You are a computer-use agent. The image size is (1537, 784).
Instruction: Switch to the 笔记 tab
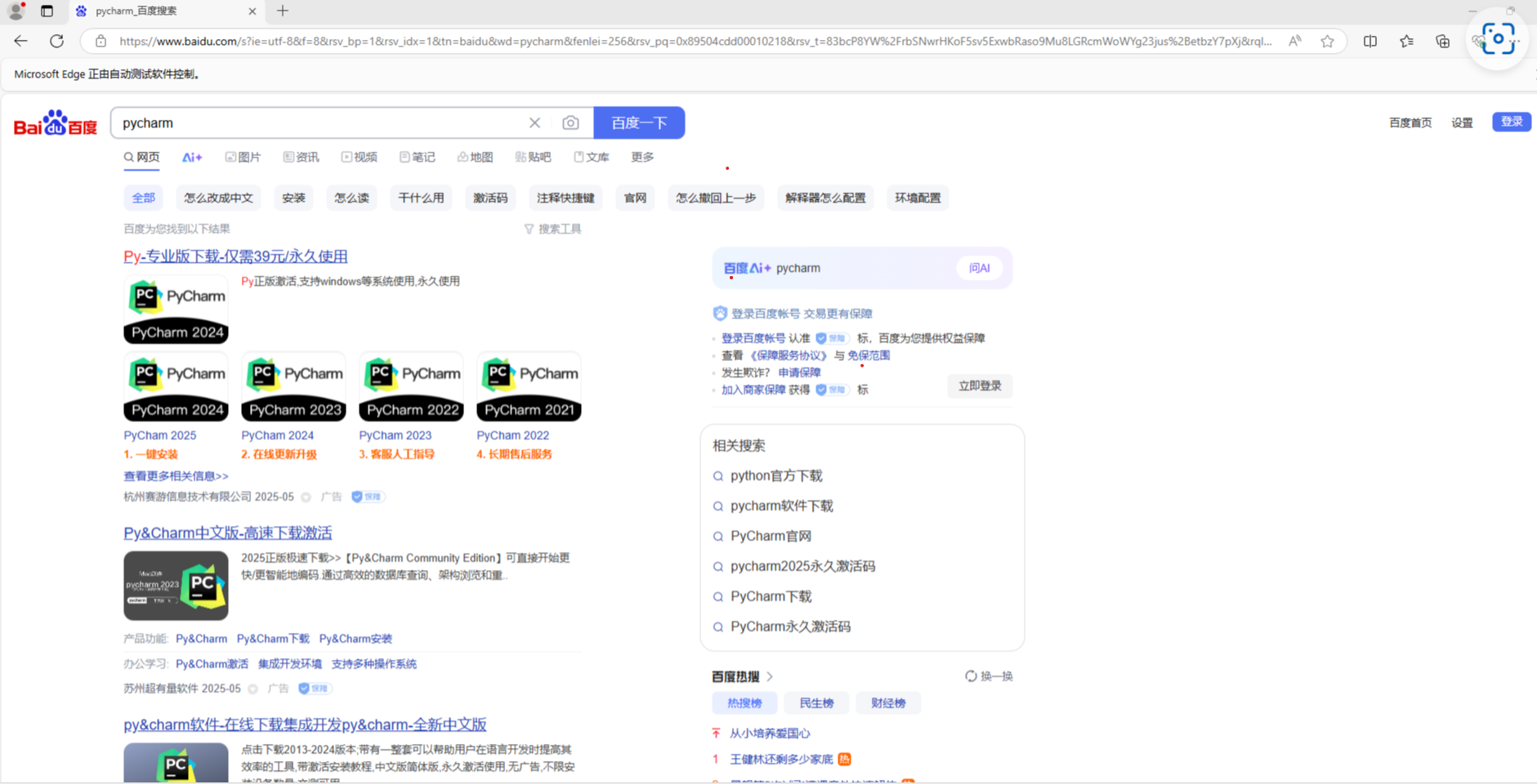click(x=417, y=157)
